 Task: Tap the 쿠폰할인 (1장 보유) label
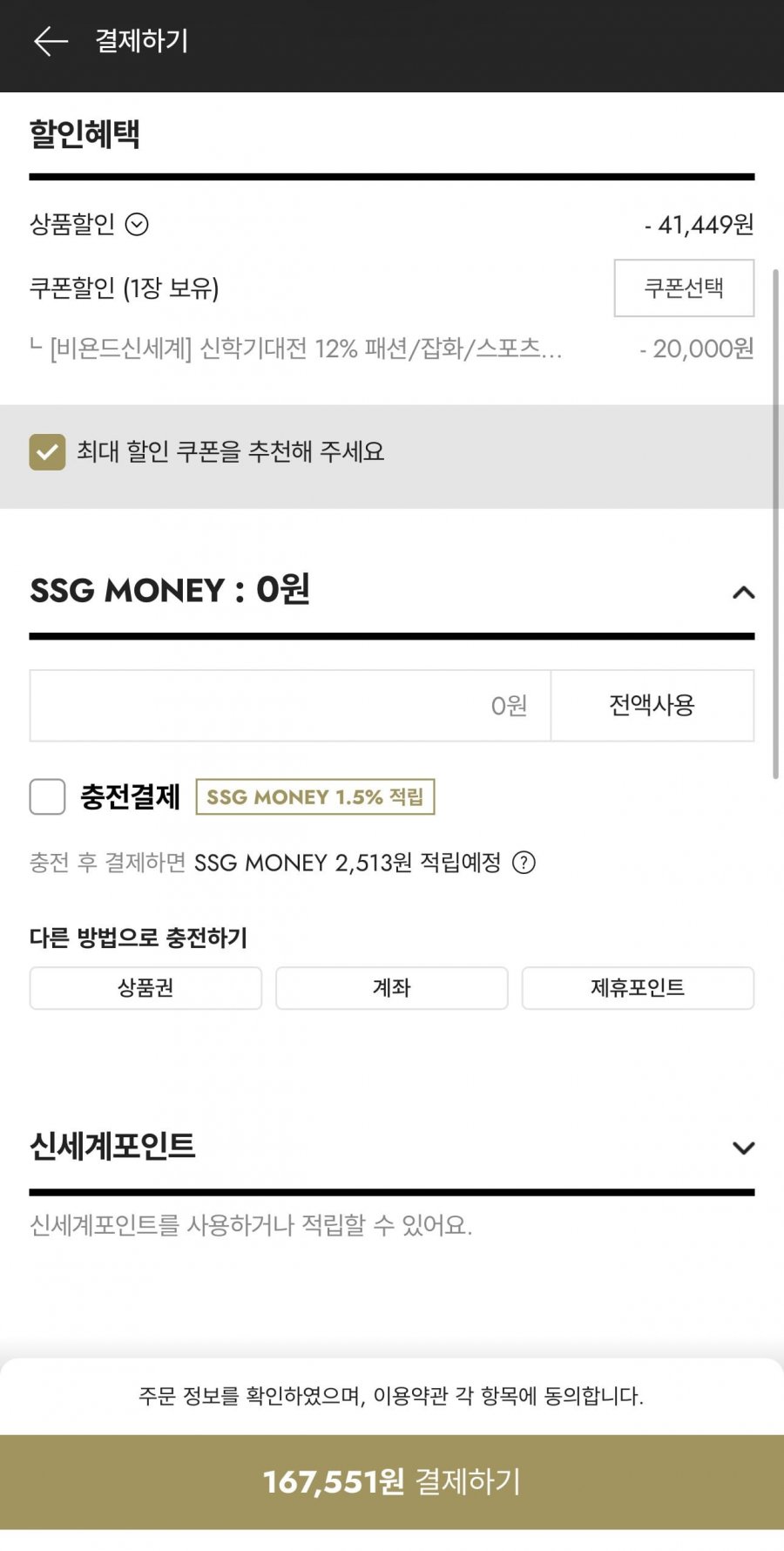click(x=125, y=288)
